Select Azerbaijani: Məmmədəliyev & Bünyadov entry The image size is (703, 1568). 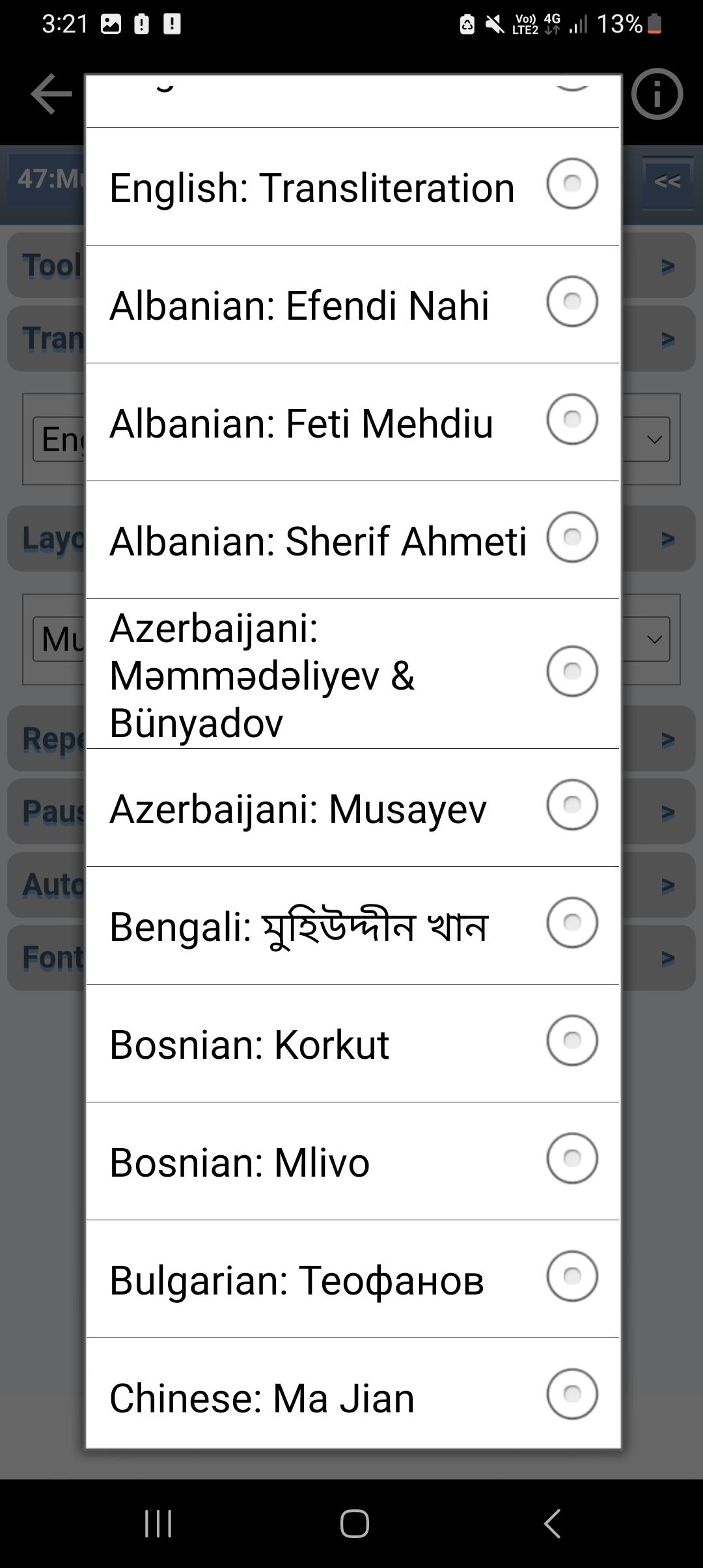tap(353, 674)
